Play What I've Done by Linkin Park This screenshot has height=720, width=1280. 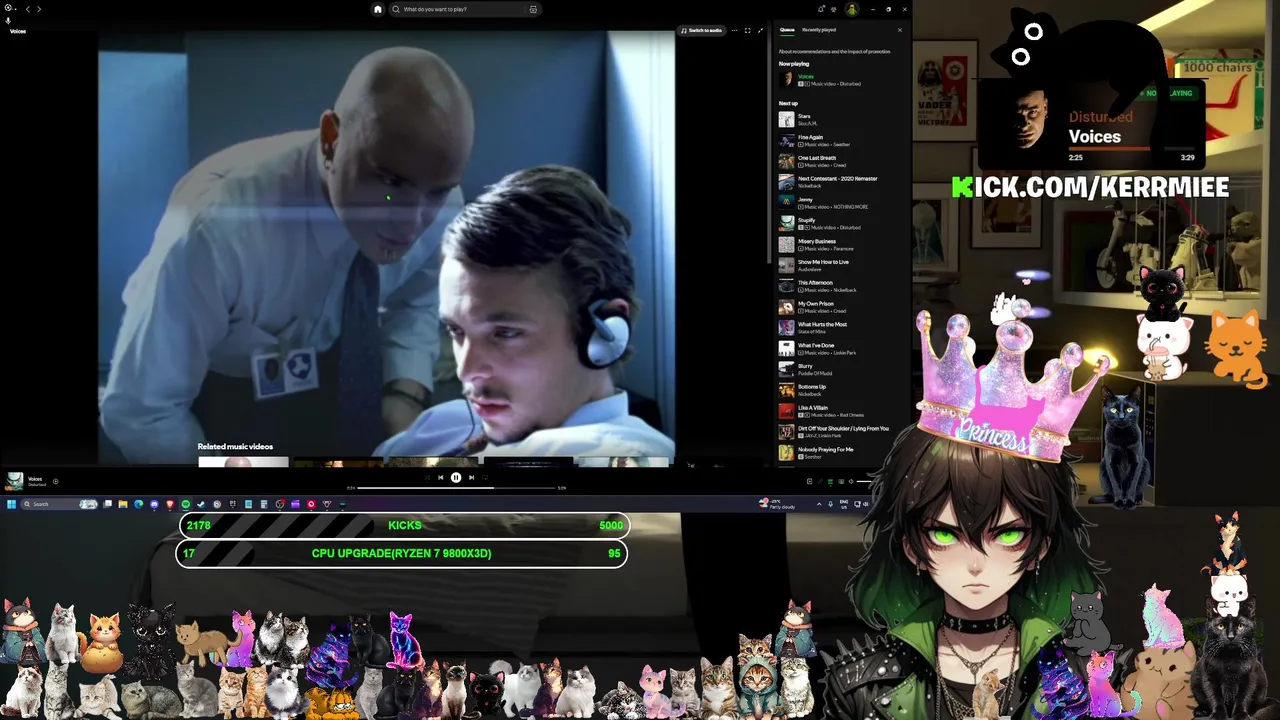tap(842, 349)
